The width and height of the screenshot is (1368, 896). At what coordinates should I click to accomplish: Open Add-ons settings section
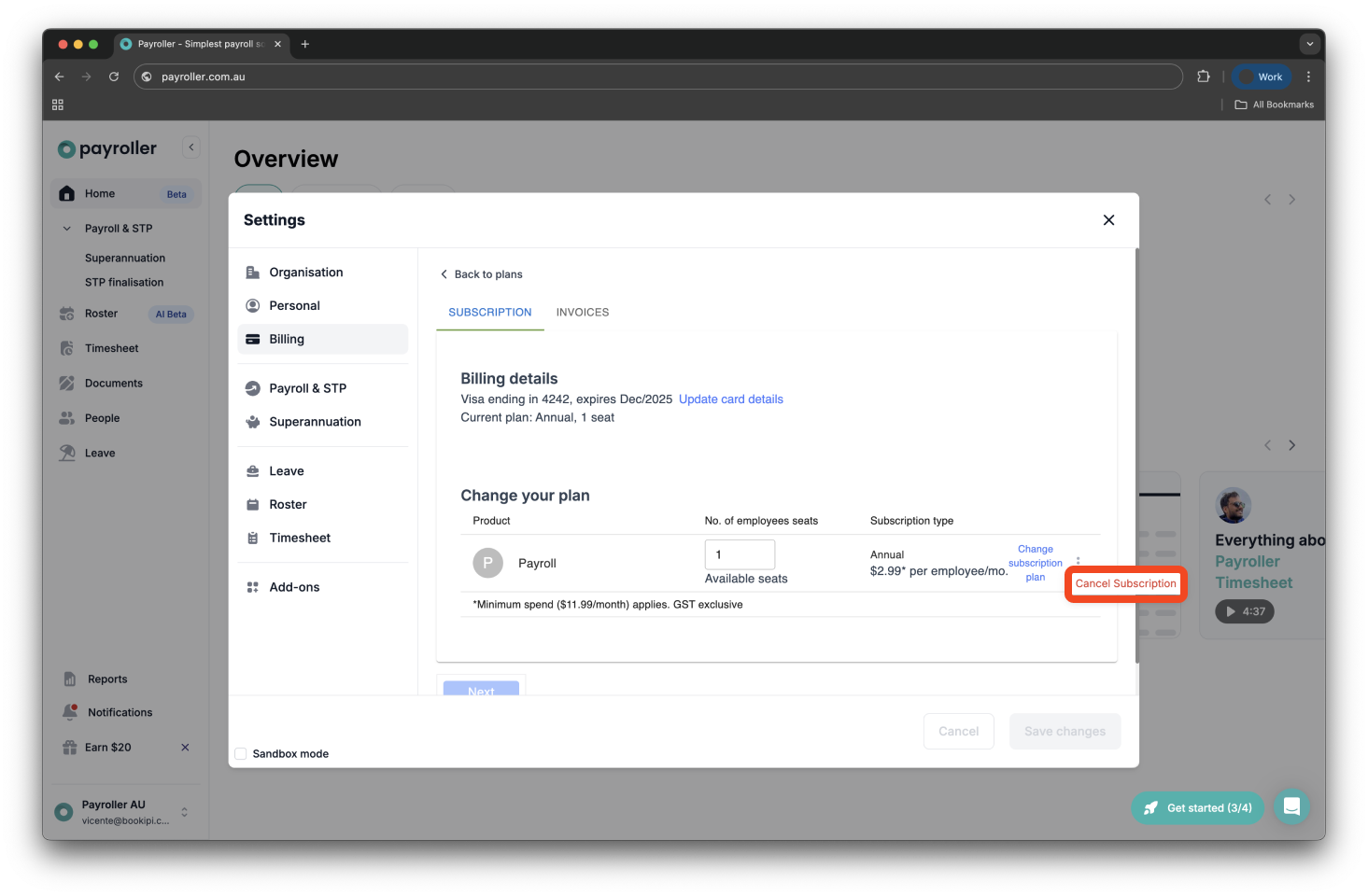(x=322, y=587)
